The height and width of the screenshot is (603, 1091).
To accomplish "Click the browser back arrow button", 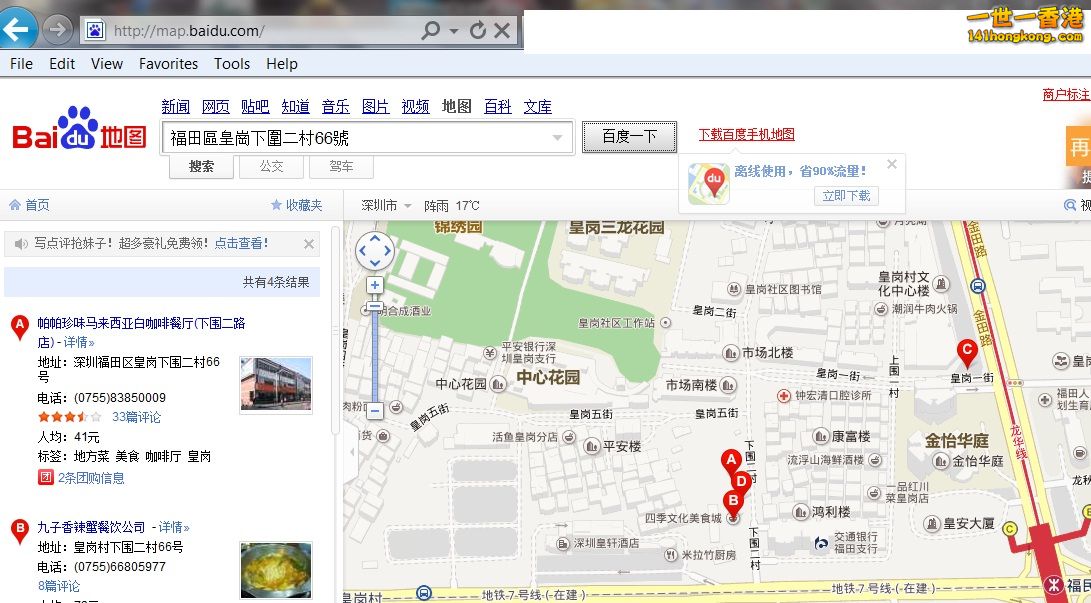I will pos(19,30).
